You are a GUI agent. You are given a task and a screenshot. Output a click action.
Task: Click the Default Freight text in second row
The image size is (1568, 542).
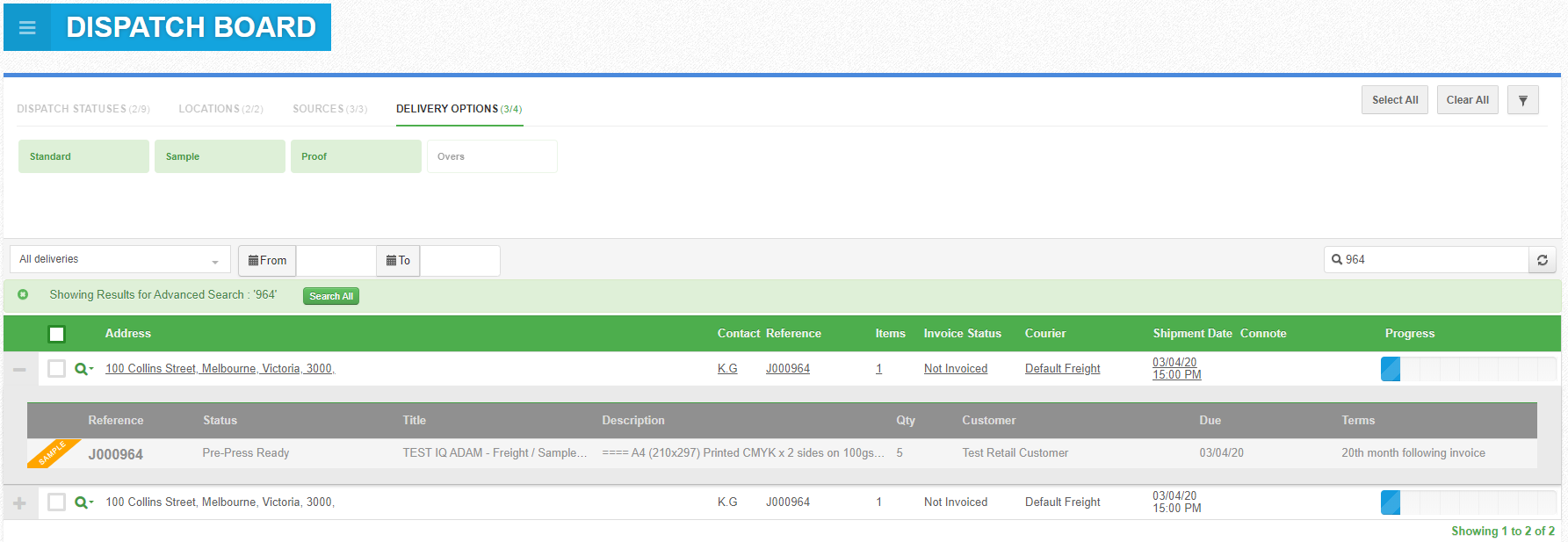click(x=1062, y=502)
